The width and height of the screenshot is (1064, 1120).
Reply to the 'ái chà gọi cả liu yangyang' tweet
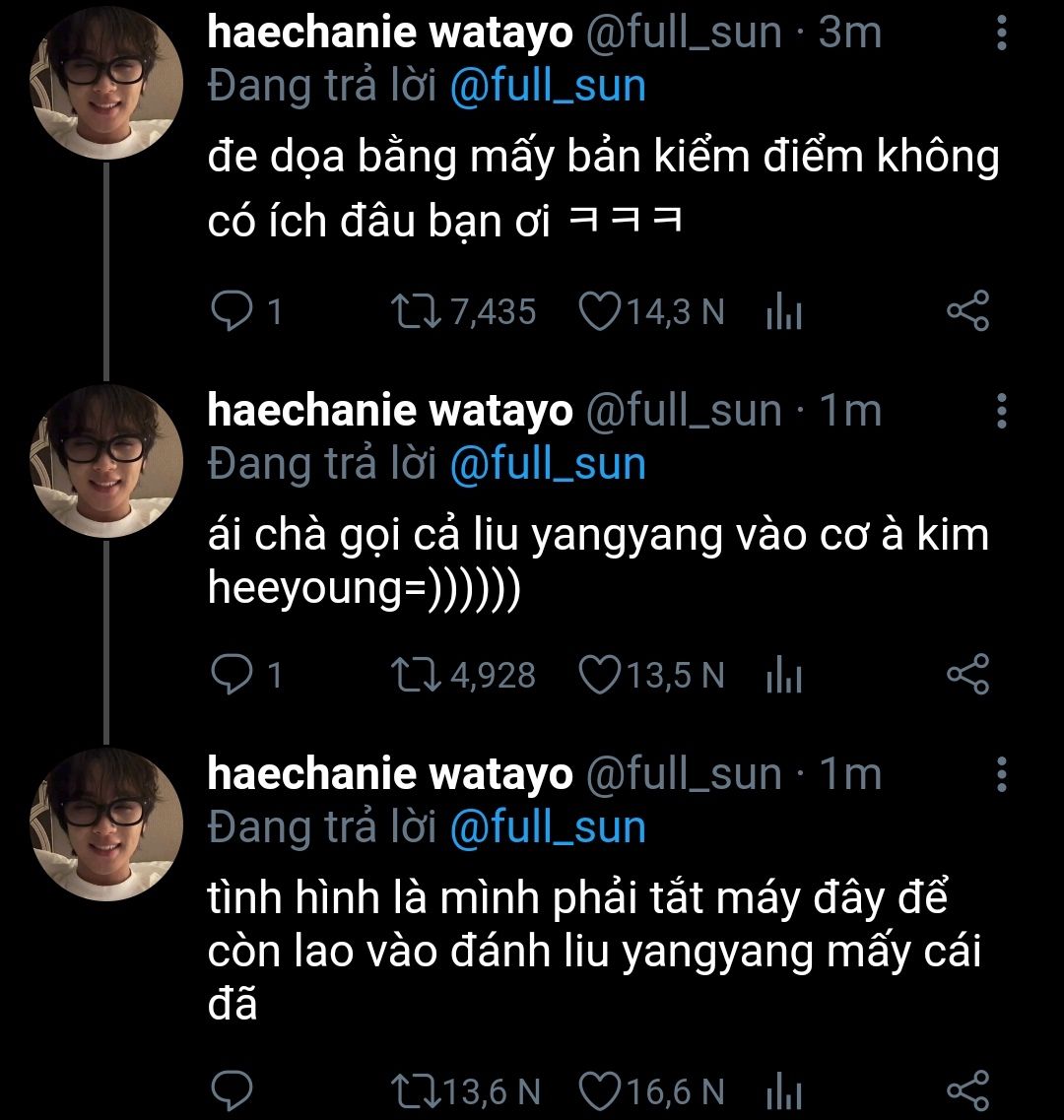click(233, 675)
